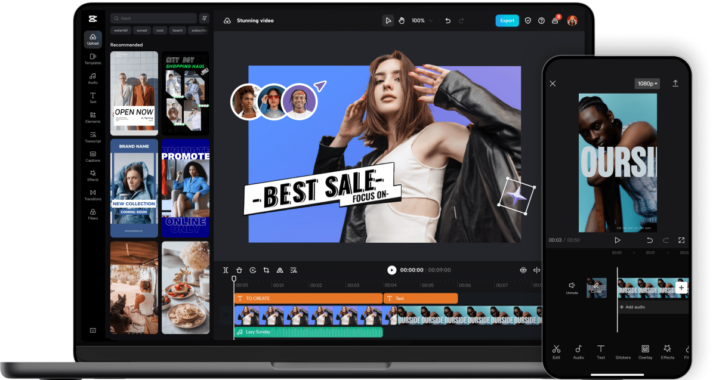This screenshot has width=716, height=380.
Task: Select the Lazy Sunday audio clip
Action: (x=308, y=332)
